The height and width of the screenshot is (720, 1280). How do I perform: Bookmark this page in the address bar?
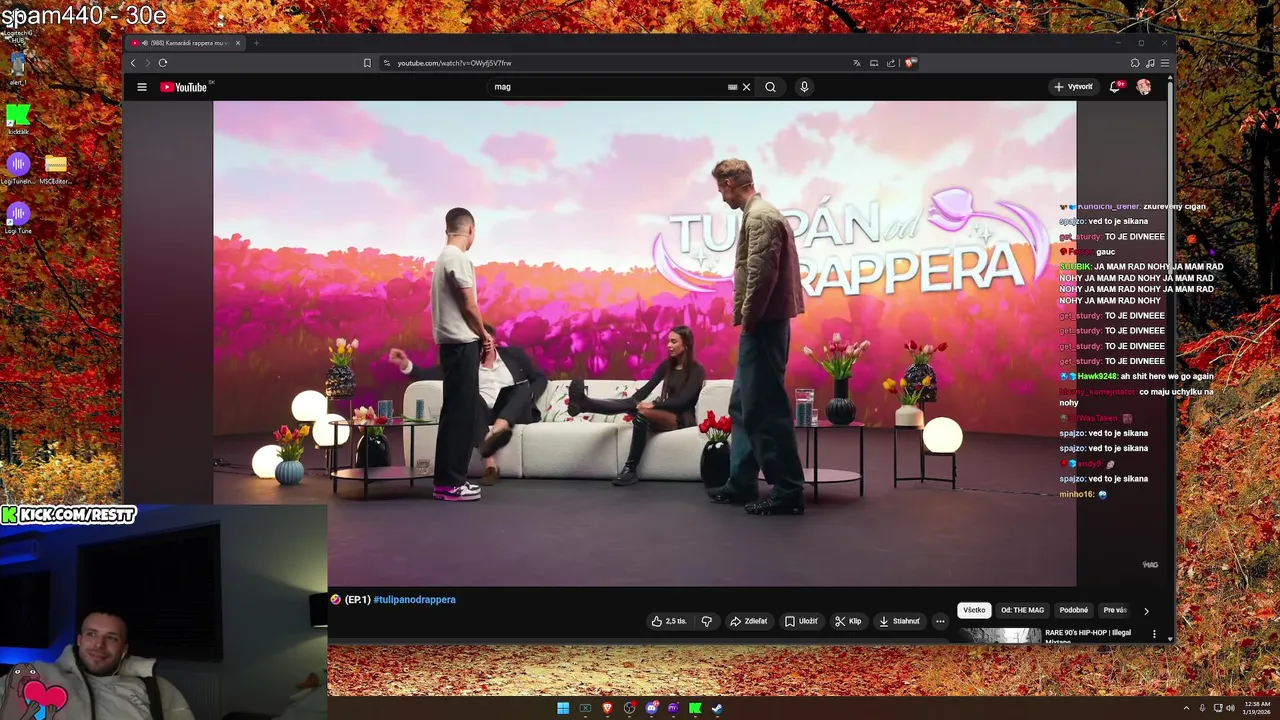click(x=367, y=63)
